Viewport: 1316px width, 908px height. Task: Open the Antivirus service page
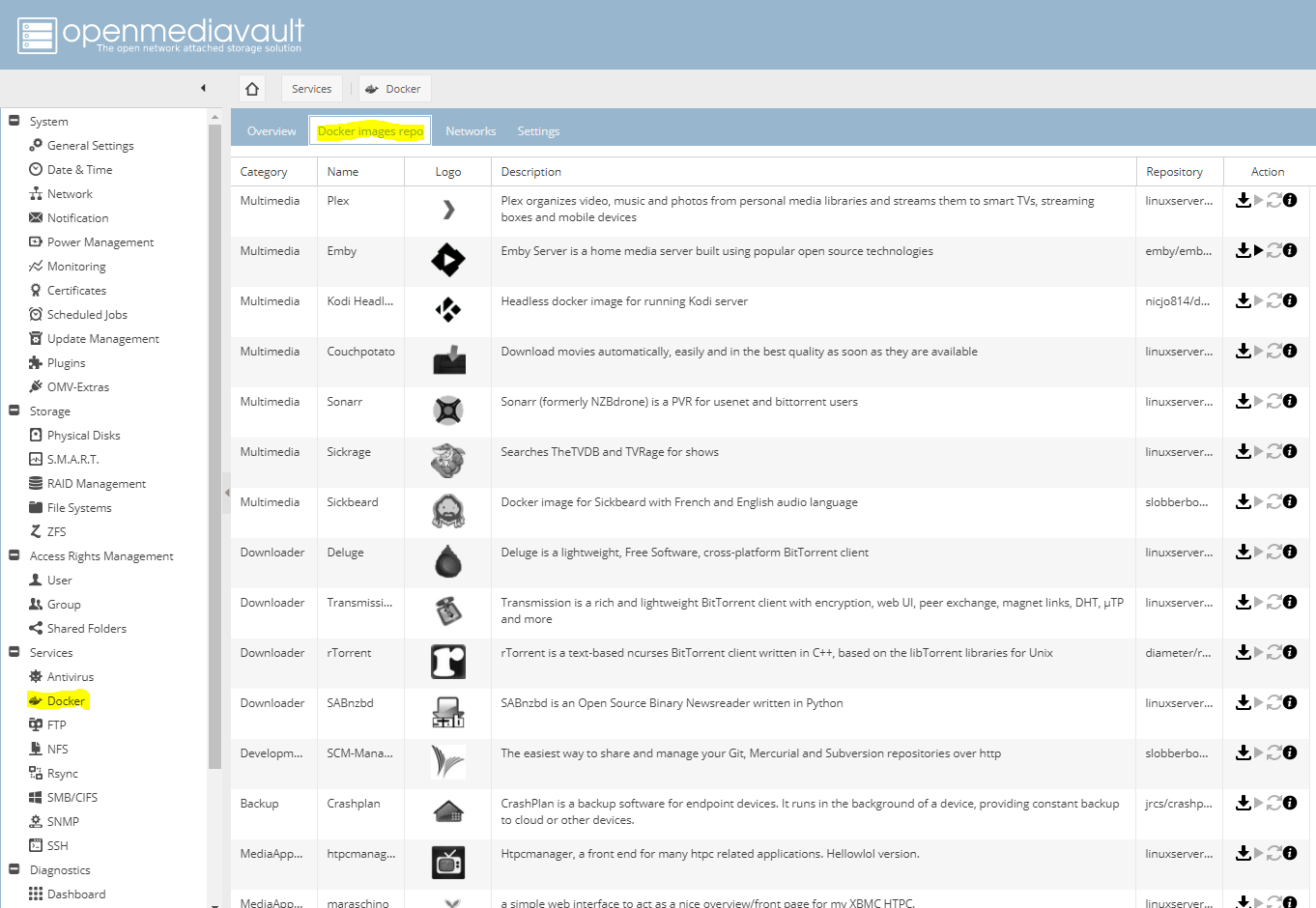[70, 676]
